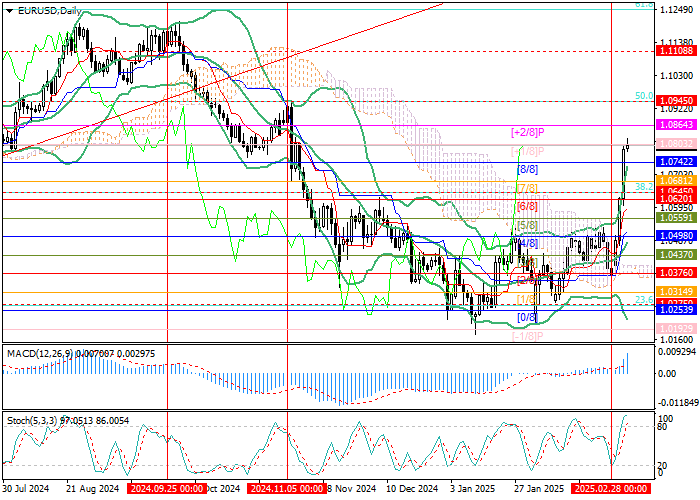
Task: Select the MACD(12,26,9) indicator label
Action: (x=40, y=354)
